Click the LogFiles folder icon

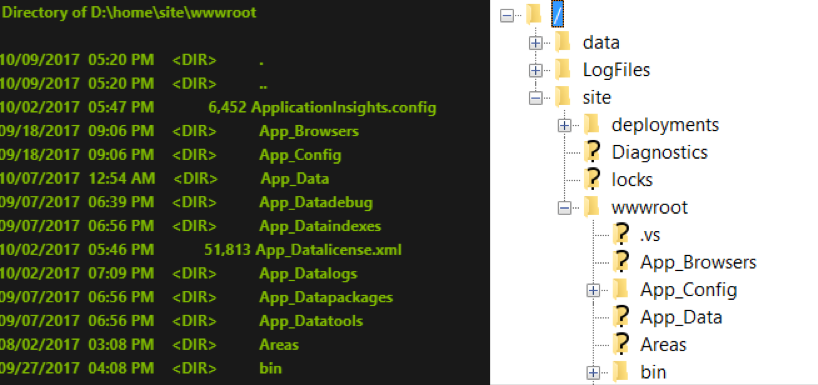coord(562,69)
